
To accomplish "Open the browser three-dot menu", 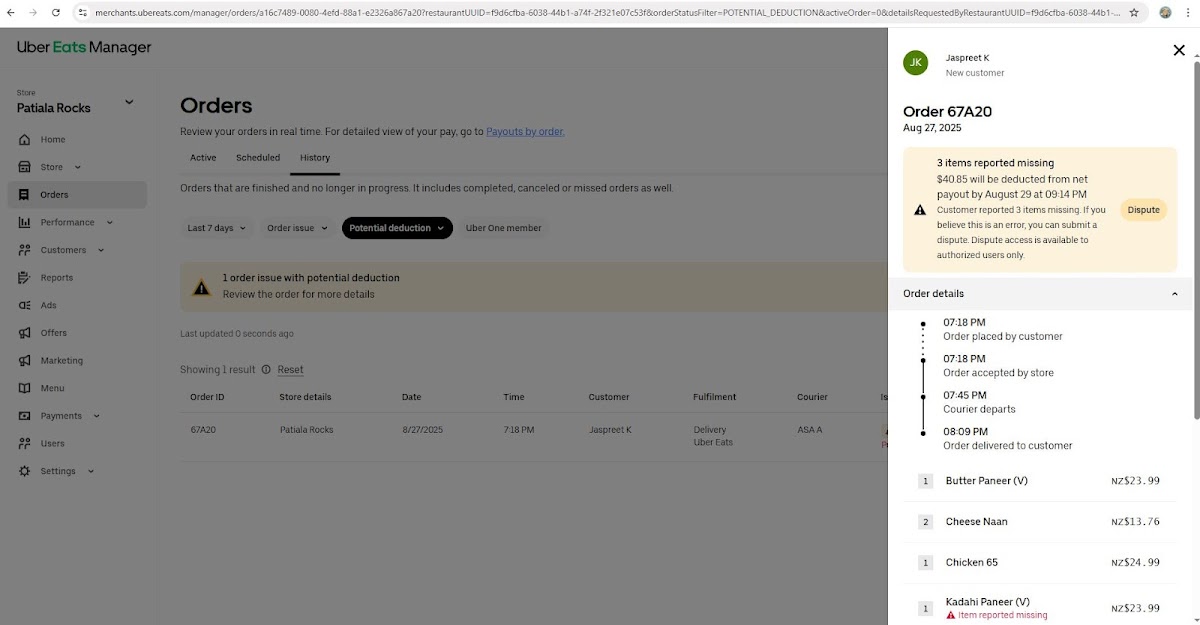I will tap(1188, 13).
